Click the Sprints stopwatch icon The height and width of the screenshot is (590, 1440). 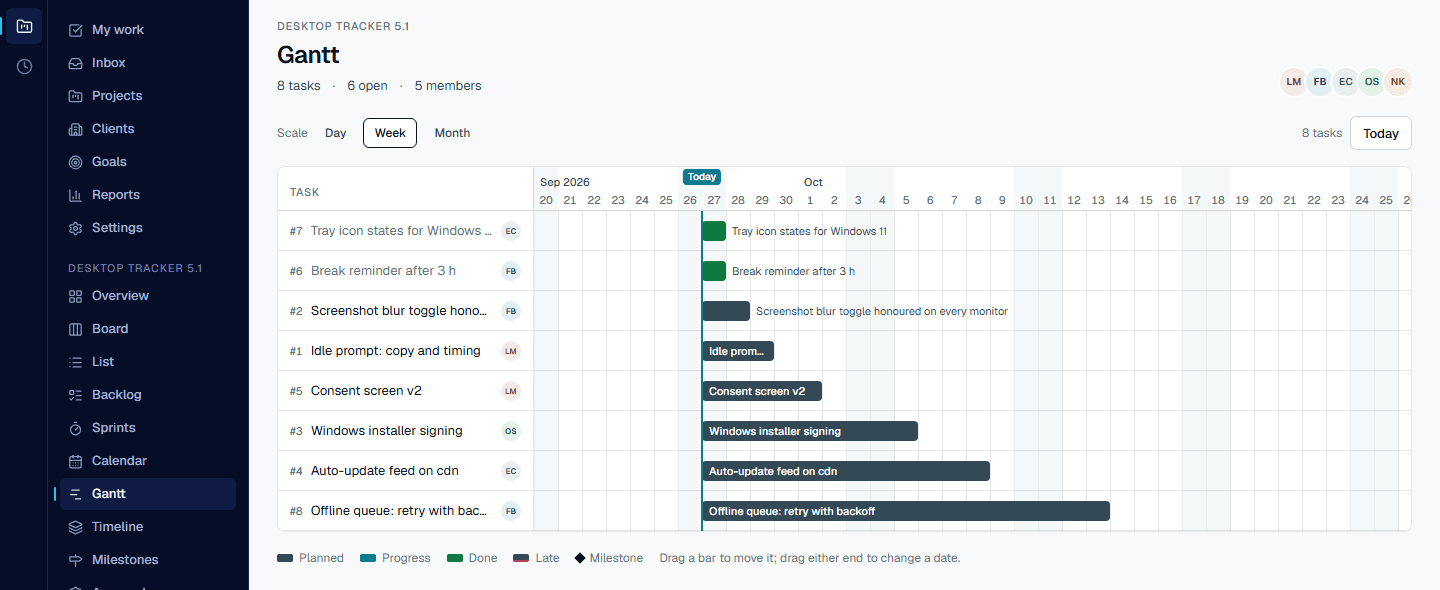click(x=75, y=428)
